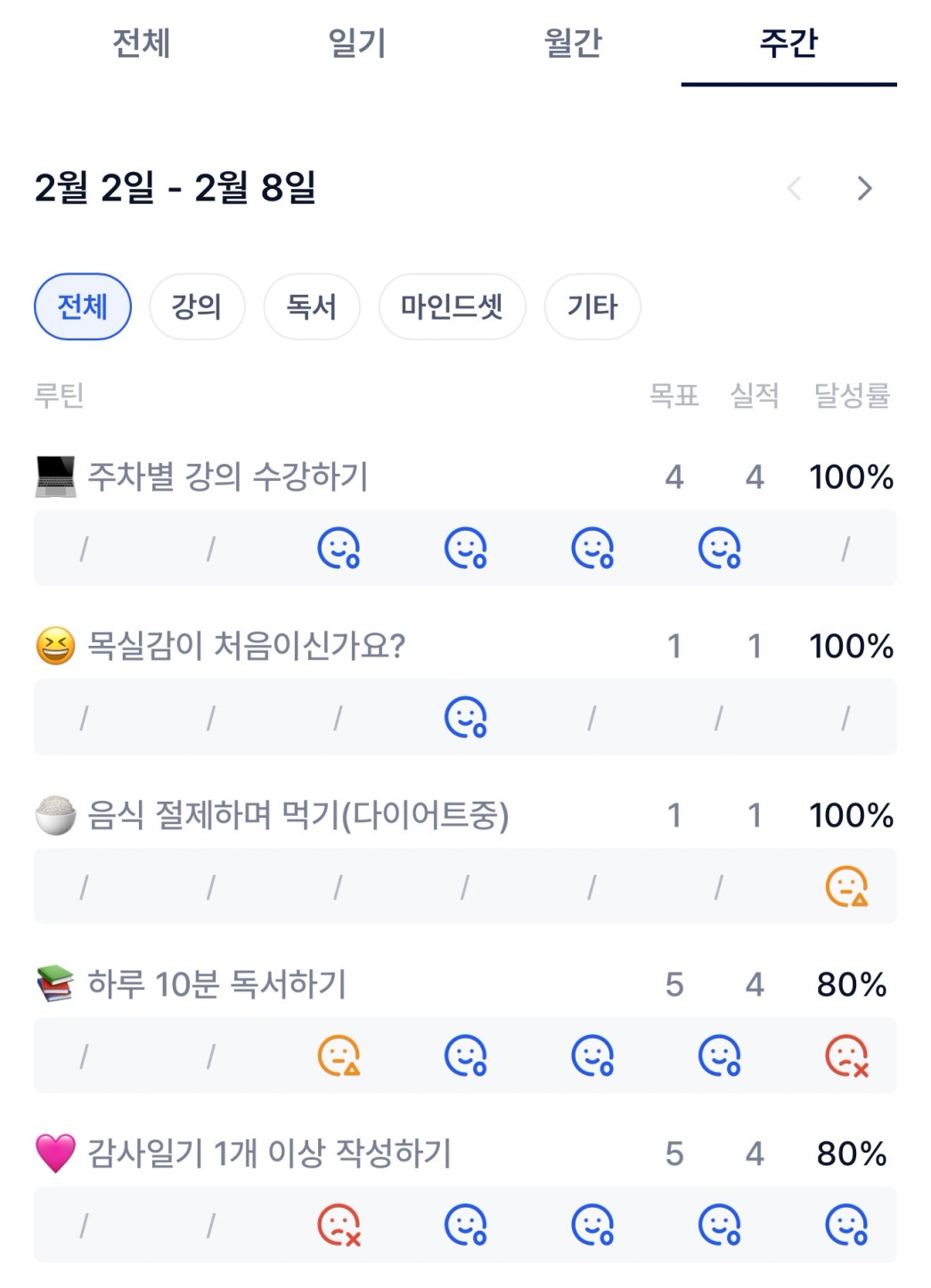
Task: Click blue success face in 목실감이 처음이신가요? row
Action: [x=465, y=717]
